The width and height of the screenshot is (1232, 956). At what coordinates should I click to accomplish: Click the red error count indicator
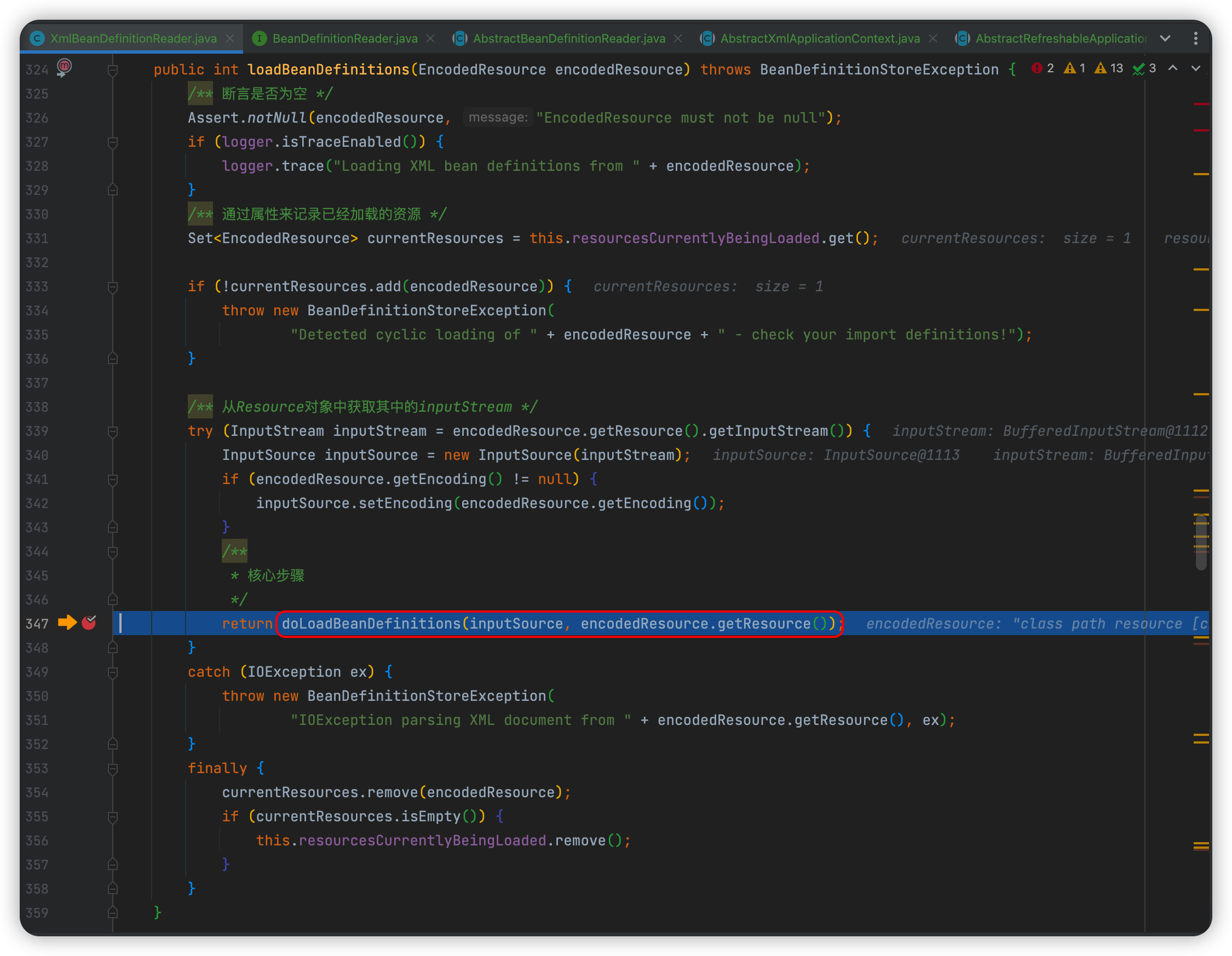(x=1042, y=68)
